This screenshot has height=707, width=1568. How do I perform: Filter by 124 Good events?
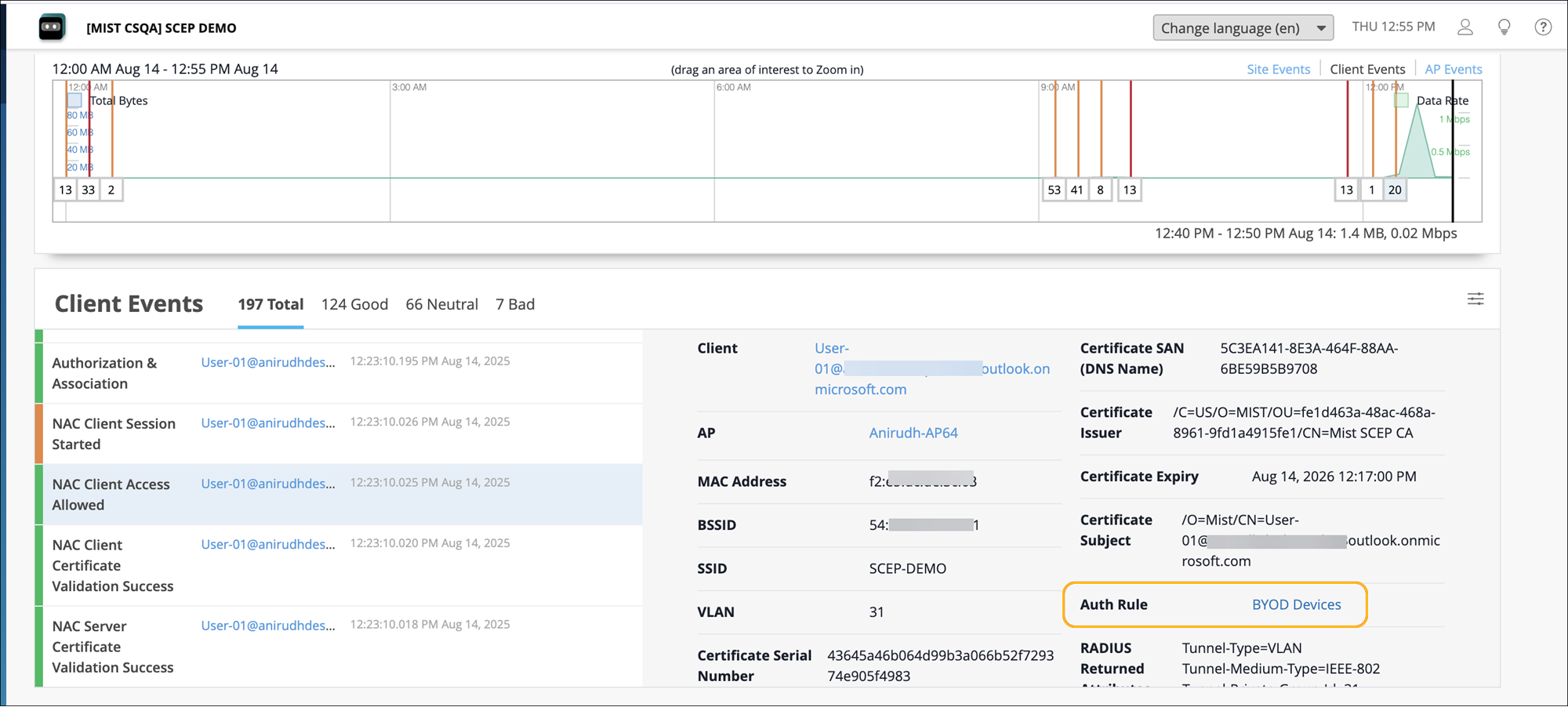354,304
